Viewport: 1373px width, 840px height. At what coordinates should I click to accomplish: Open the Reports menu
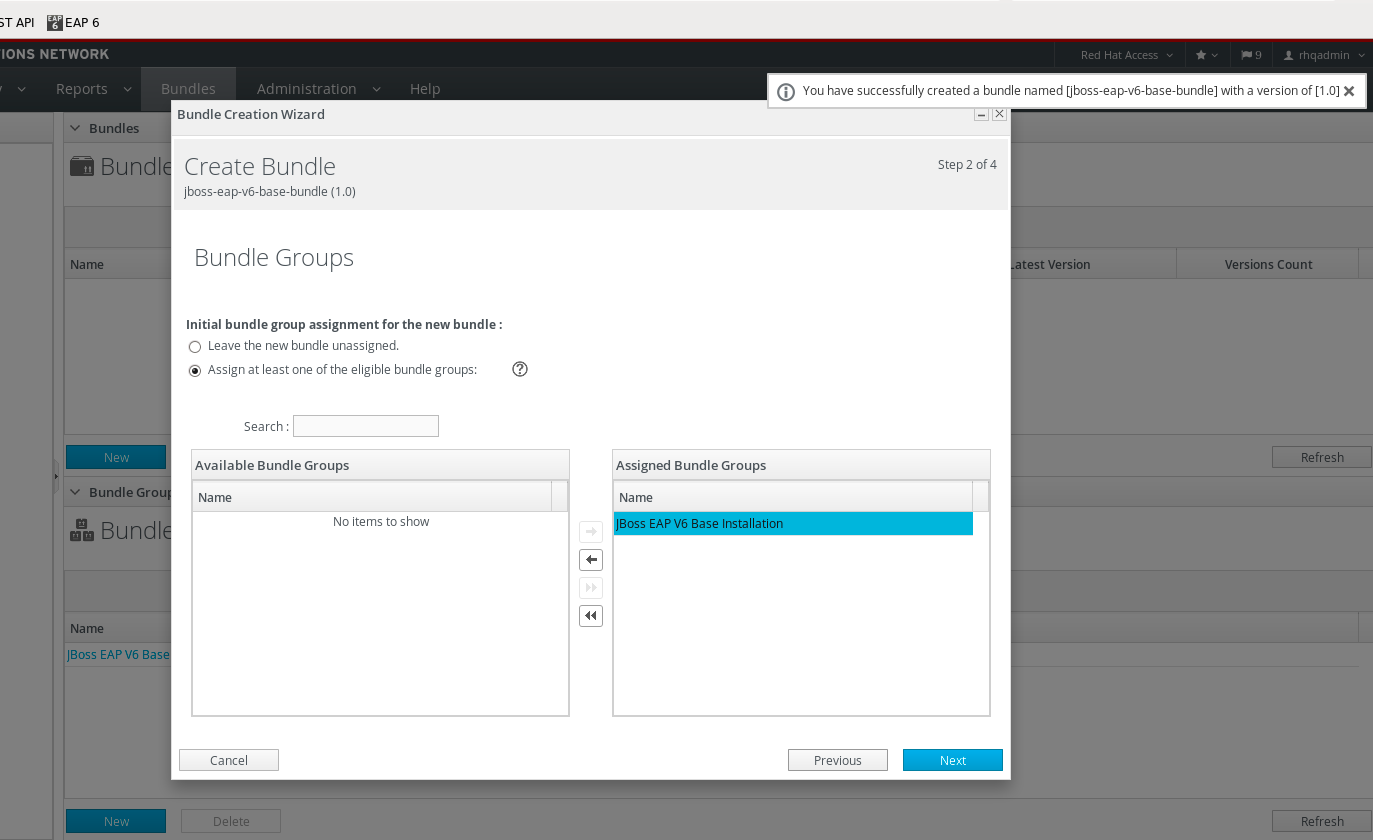82,89
